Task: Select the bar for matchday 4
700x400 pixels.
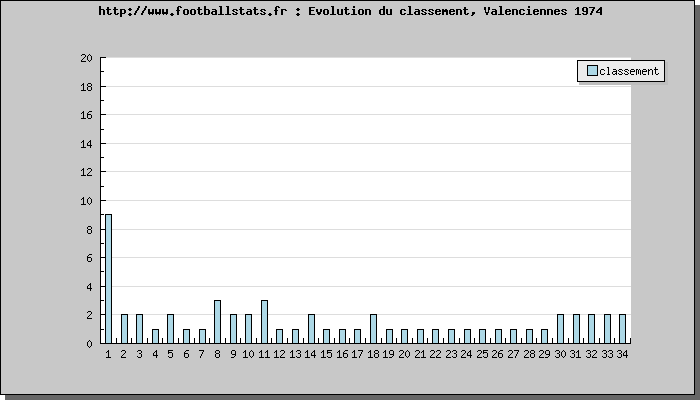Action: point(155,336)
